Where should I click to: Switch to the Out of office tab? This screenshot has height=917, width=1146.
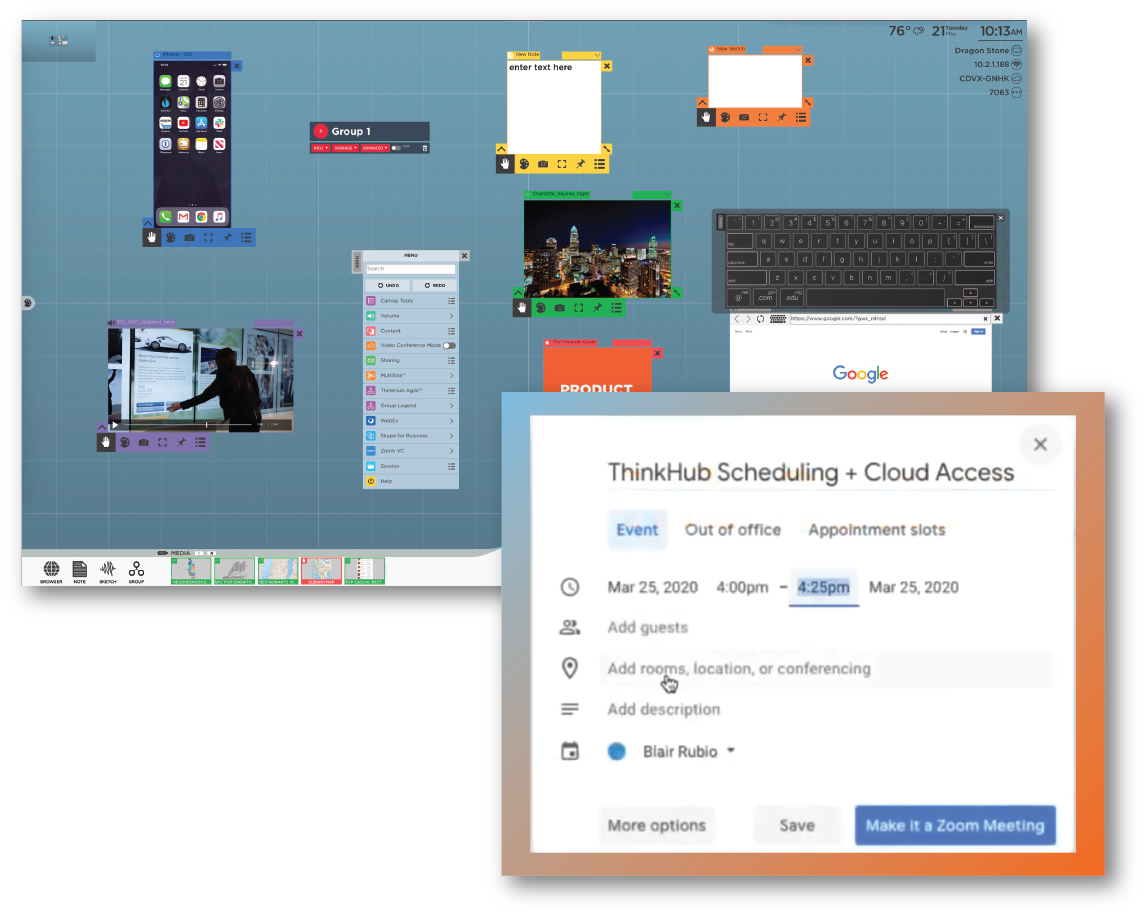pyautogui.click(x=732, y=530)
